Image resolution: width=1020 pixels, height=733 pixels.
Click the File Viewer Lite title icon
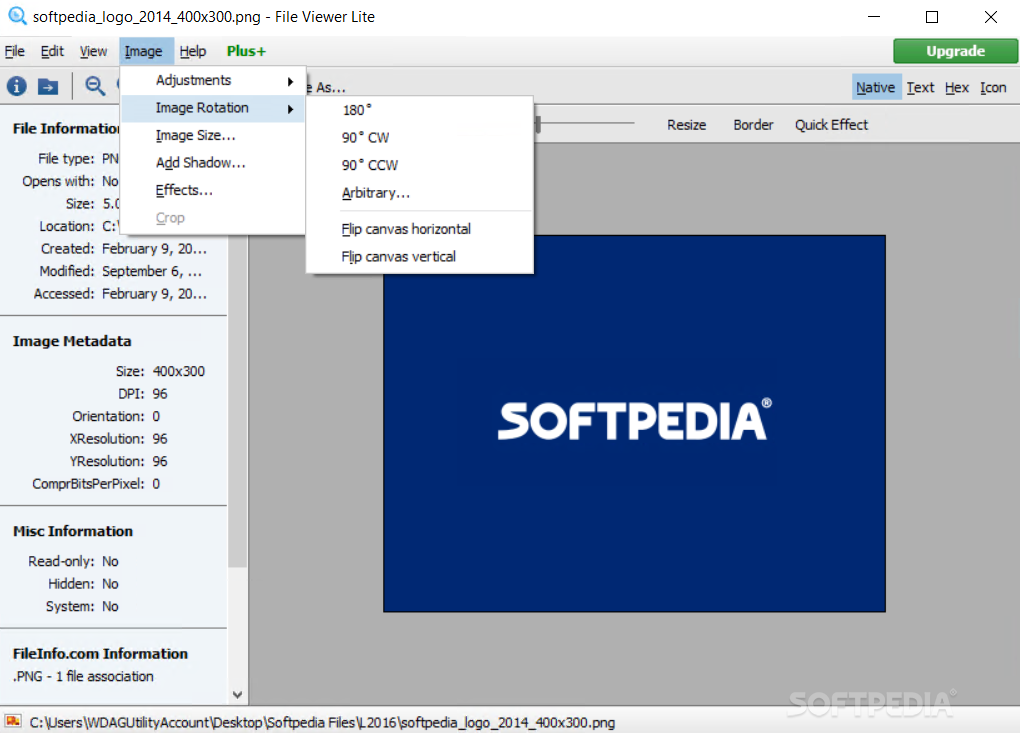pos(17,16)
